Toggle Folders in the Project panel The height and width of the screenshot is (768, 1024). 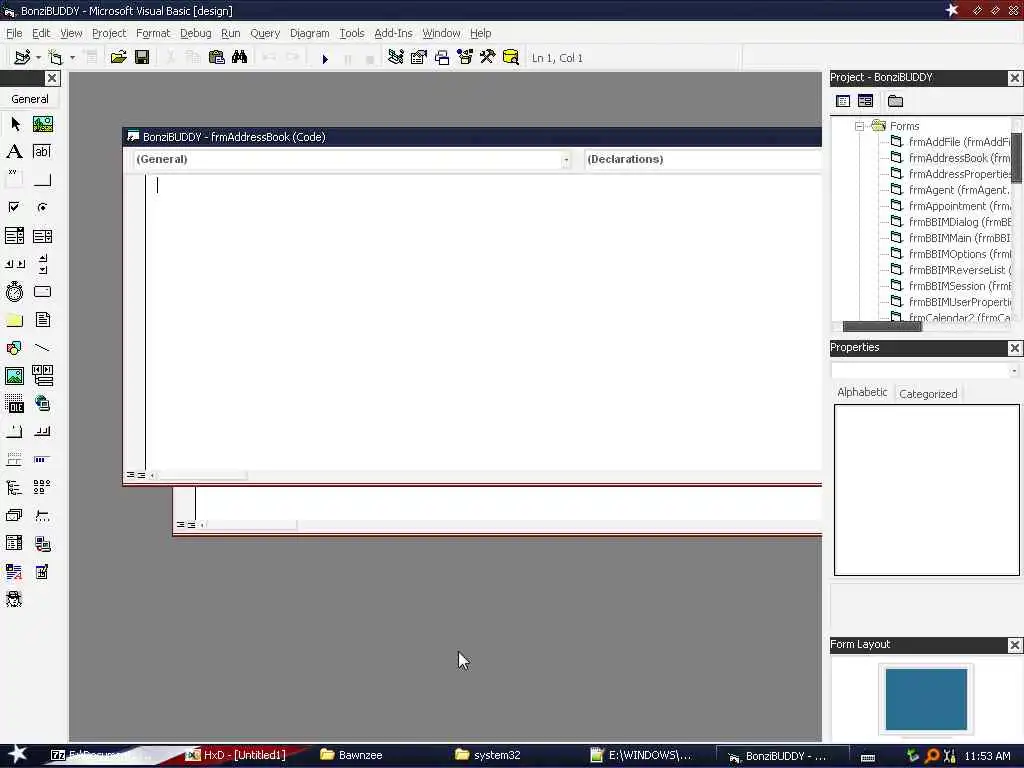895,101
